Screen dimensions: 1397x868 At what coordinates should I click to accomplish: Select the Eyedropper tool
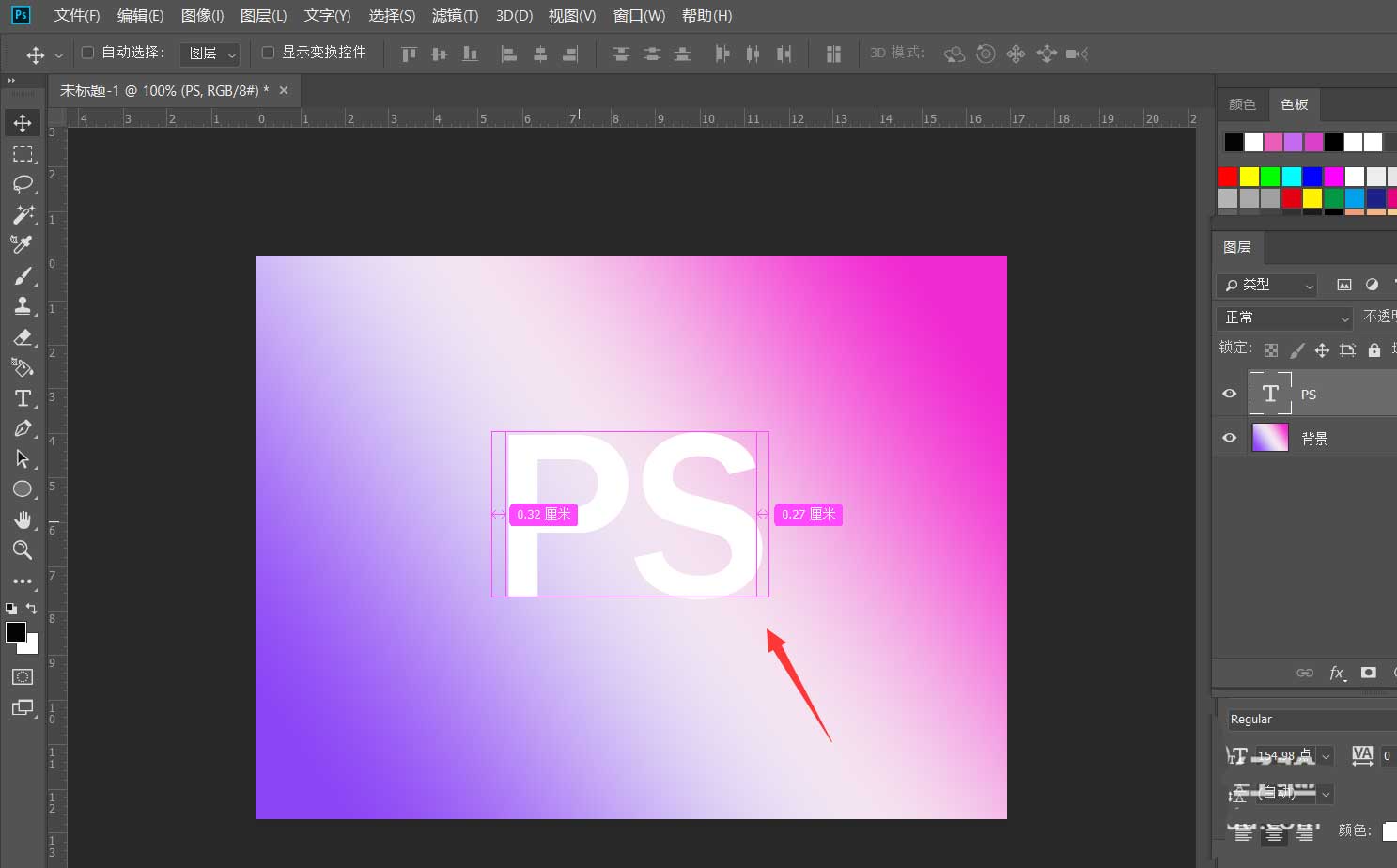[x=23, y=244]
